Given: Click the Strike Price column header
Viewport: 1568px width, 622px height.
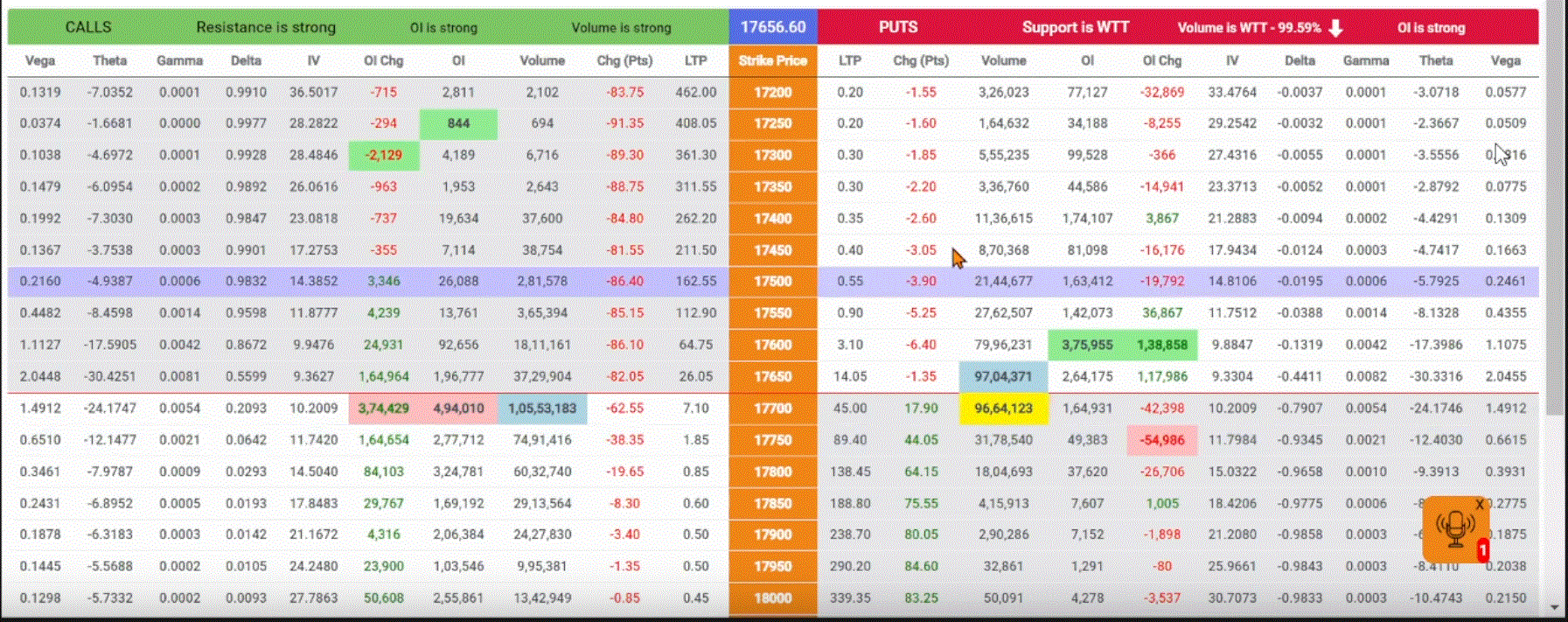Looking at the screenshot, I should coord(772,60).
